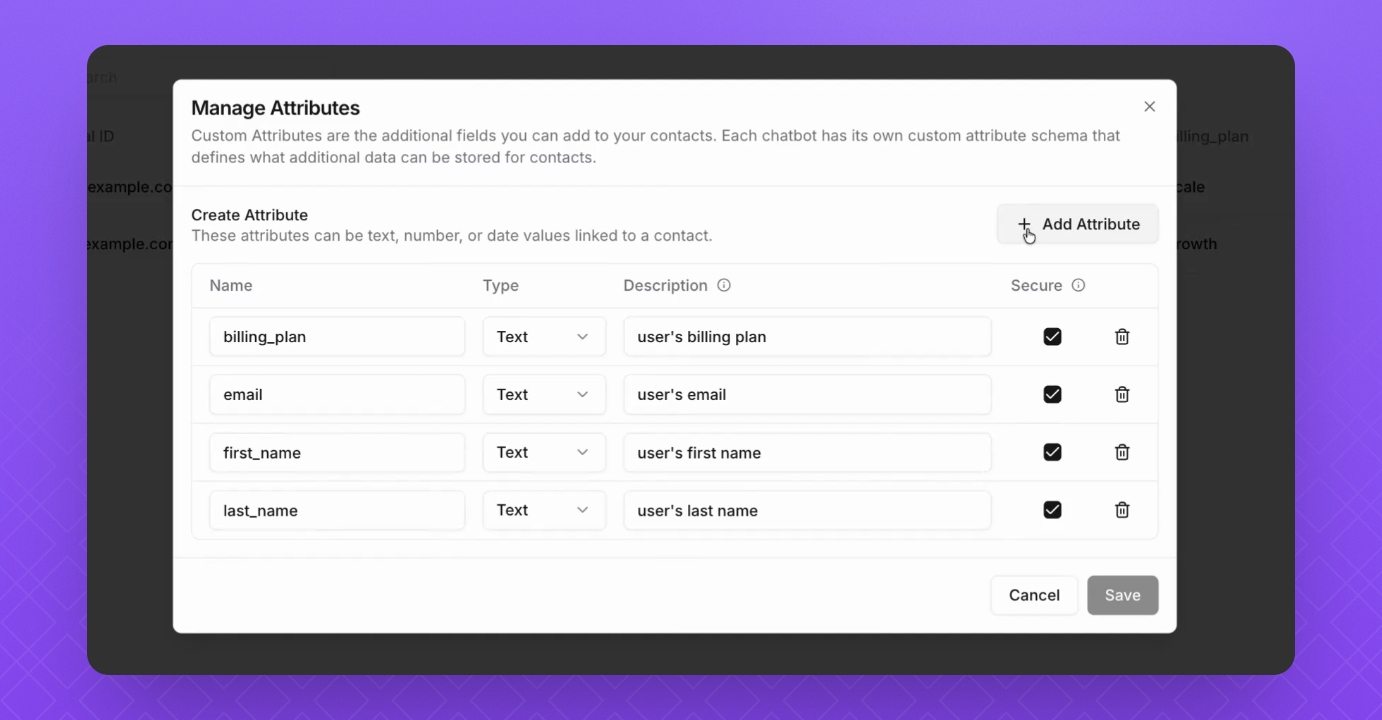The image size is (1382, 720).
Task: Close the Manage Attributes dialog
Action: (1149, 107)
